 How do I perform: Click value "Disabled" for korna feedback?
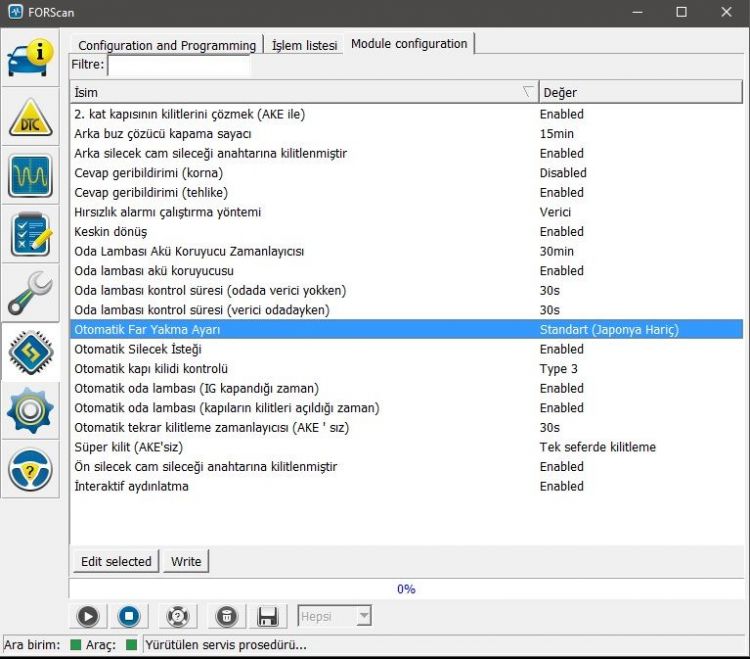(563, 173)
